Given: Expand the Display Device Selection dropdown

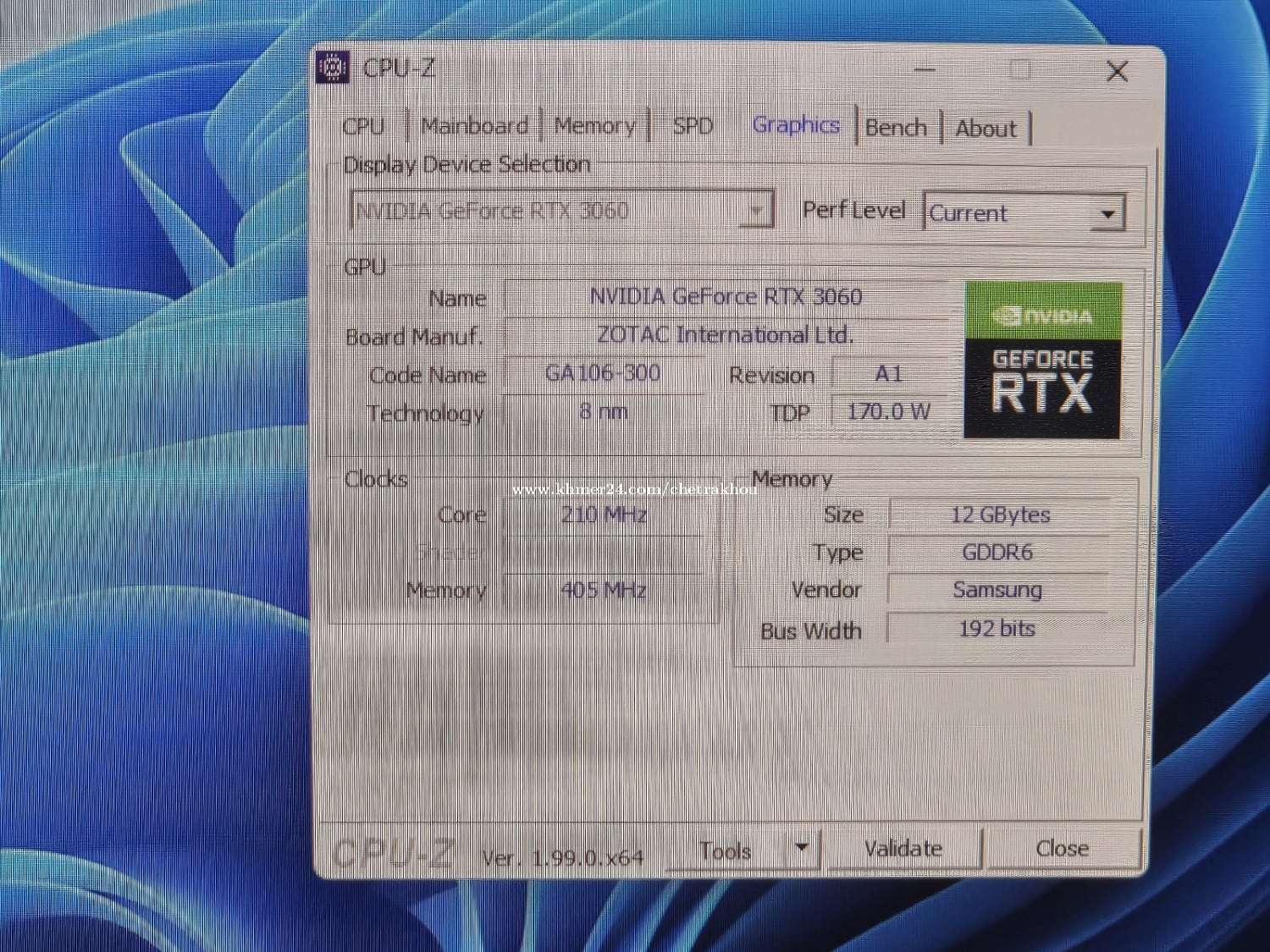Looking at the screenshot, I should [756, 210].
